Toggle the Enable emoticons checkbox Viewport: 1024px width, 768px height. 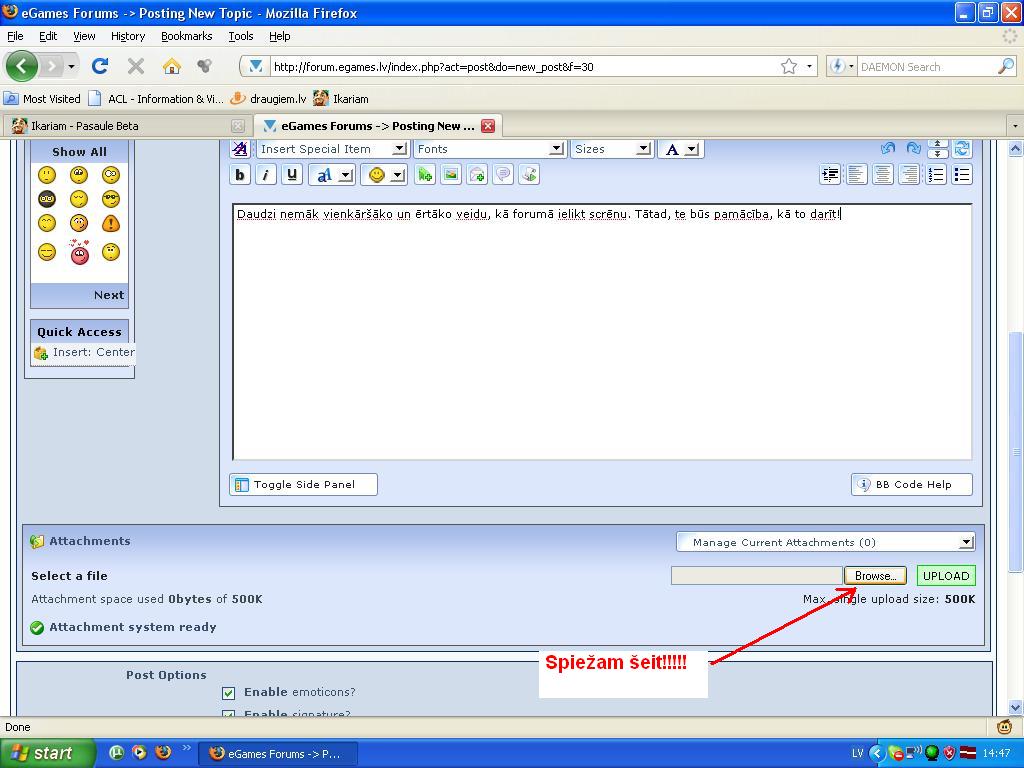pyautogui.click(x=229, y=692)
